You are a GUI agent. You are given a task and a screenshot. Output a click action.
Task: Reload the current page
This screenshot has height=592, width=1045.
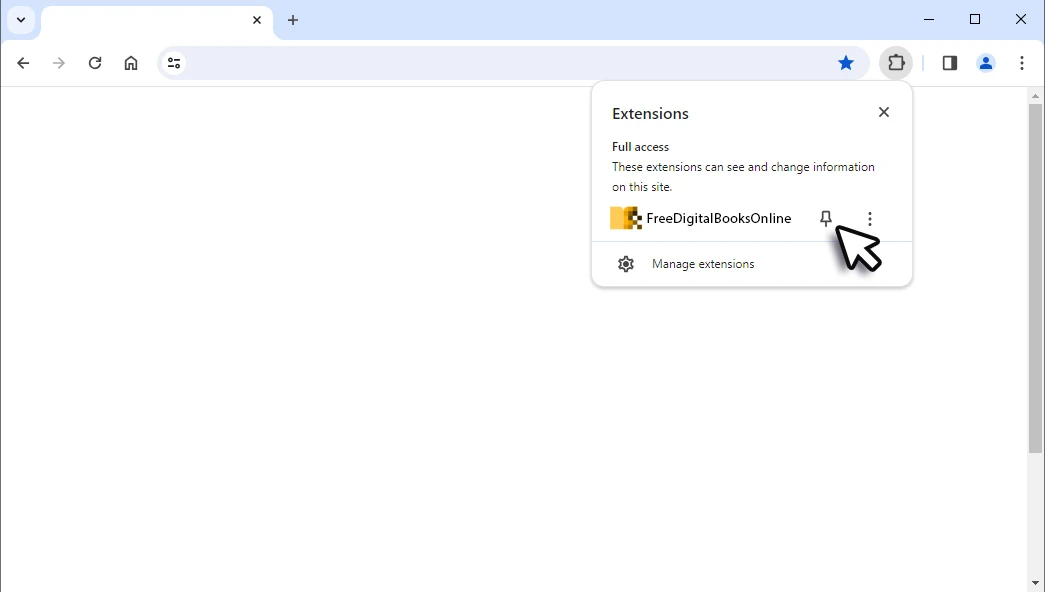95,62
